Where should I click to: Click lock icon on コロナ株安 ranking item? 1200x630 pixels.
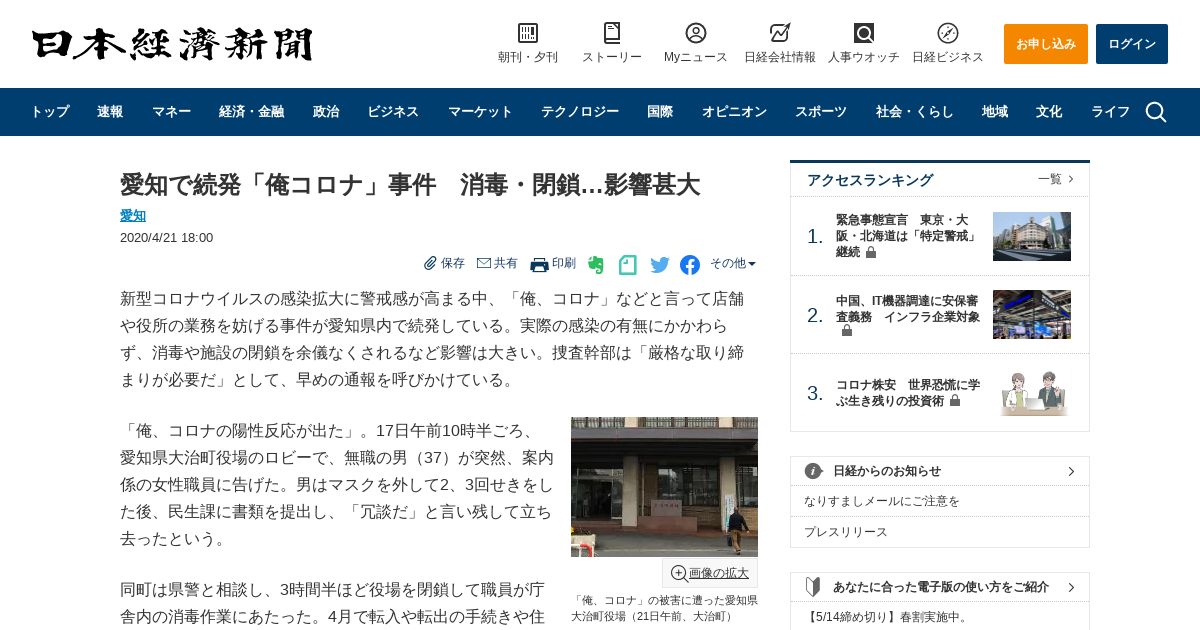click(955, 400)
